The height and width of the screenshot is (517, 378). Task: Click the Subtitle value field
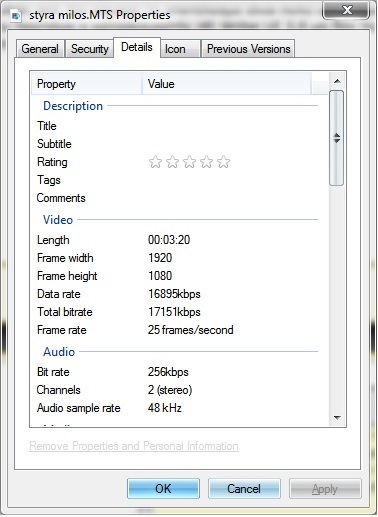pos(230,144)
